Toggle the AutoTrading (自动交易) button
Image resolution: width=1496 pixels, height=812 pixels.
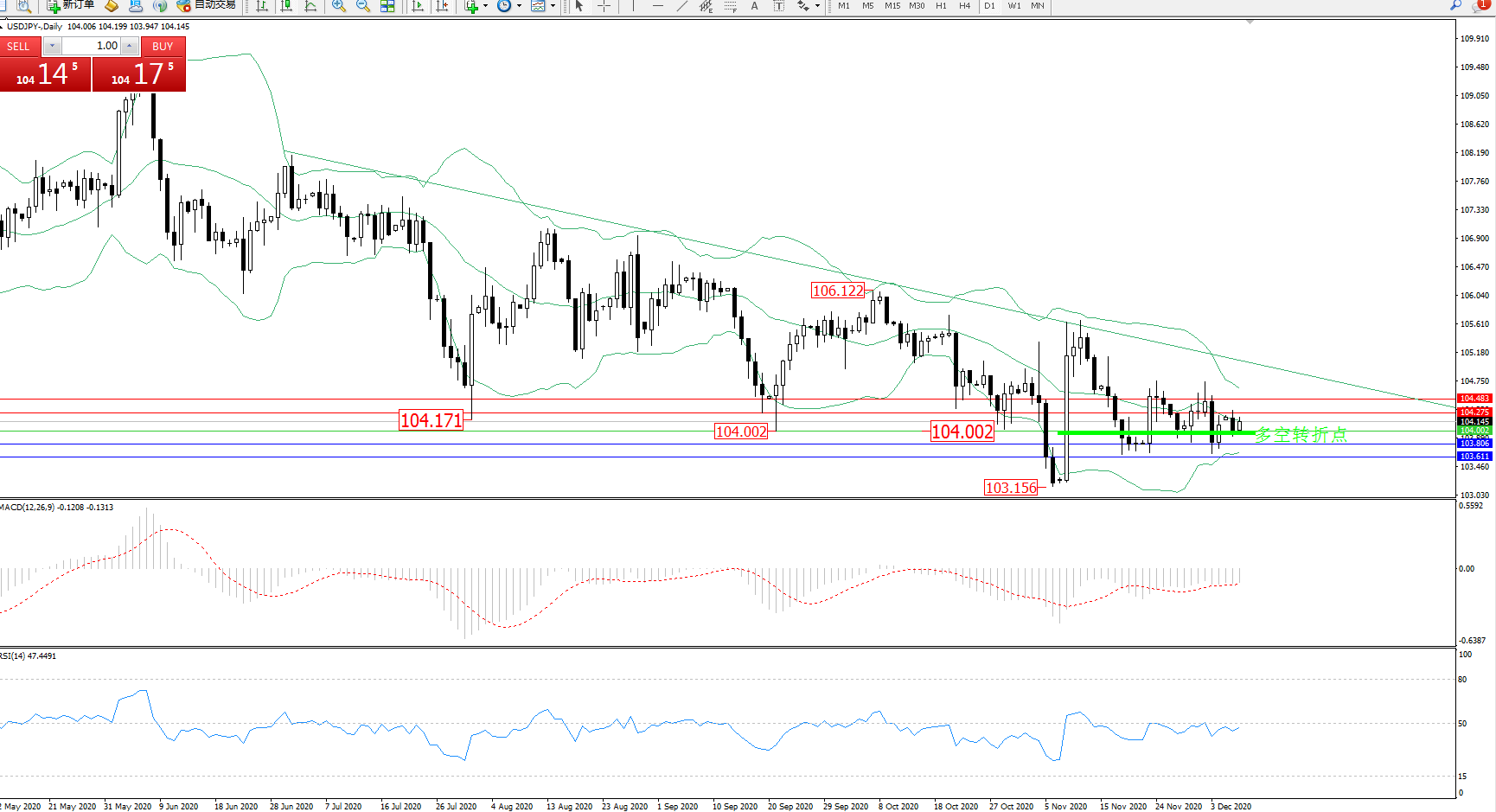[206, 5]
